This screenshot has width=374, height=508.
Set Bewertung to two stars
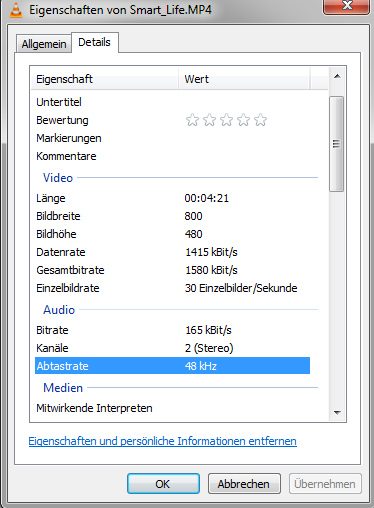coord(209,120)
